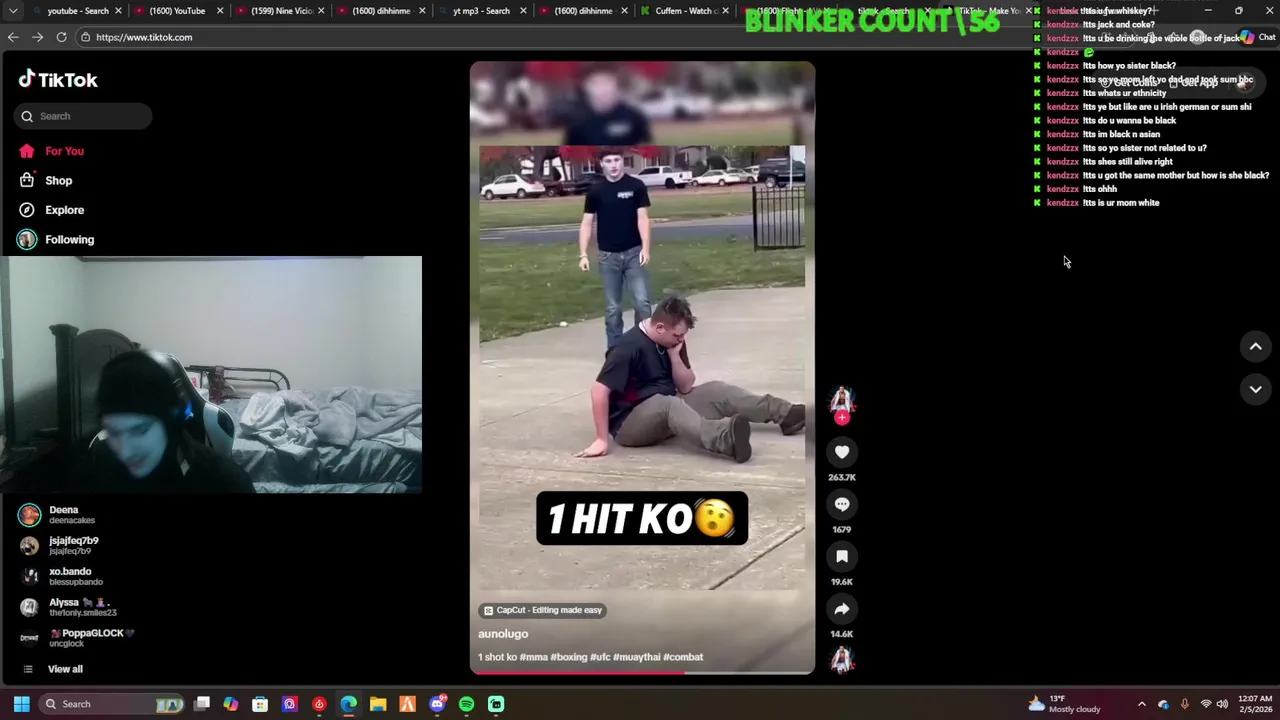
Task: Go to next video with down chevron
Action: coord(1256,389)
